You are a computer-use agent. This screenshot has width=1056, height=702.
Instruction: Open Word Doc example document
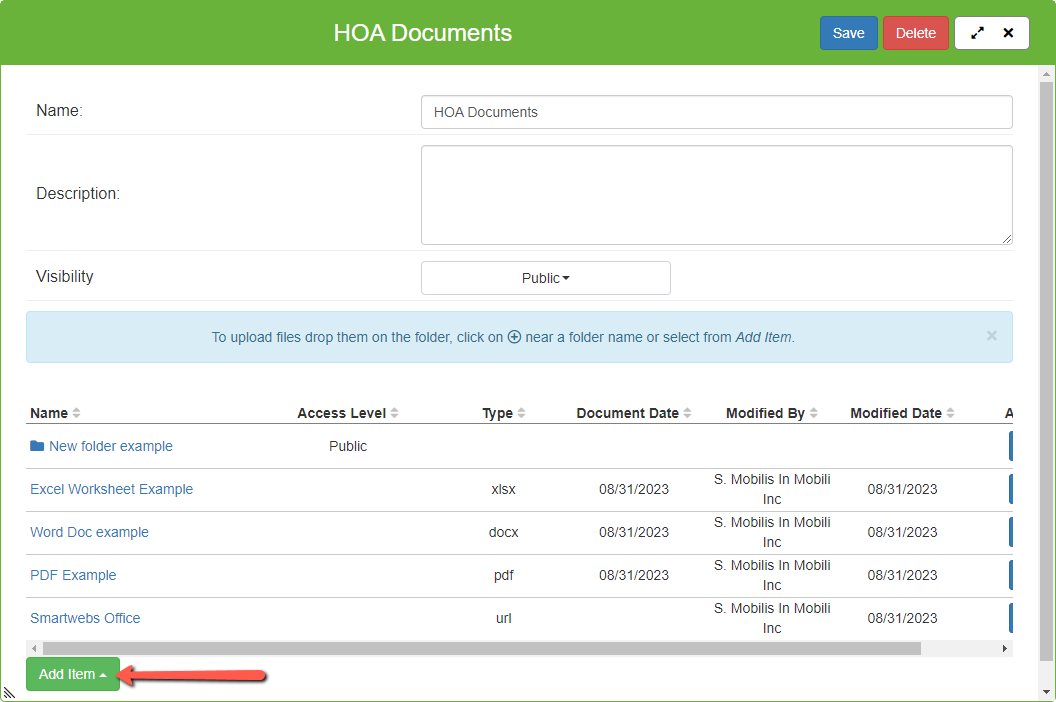[x=89, y=532]
